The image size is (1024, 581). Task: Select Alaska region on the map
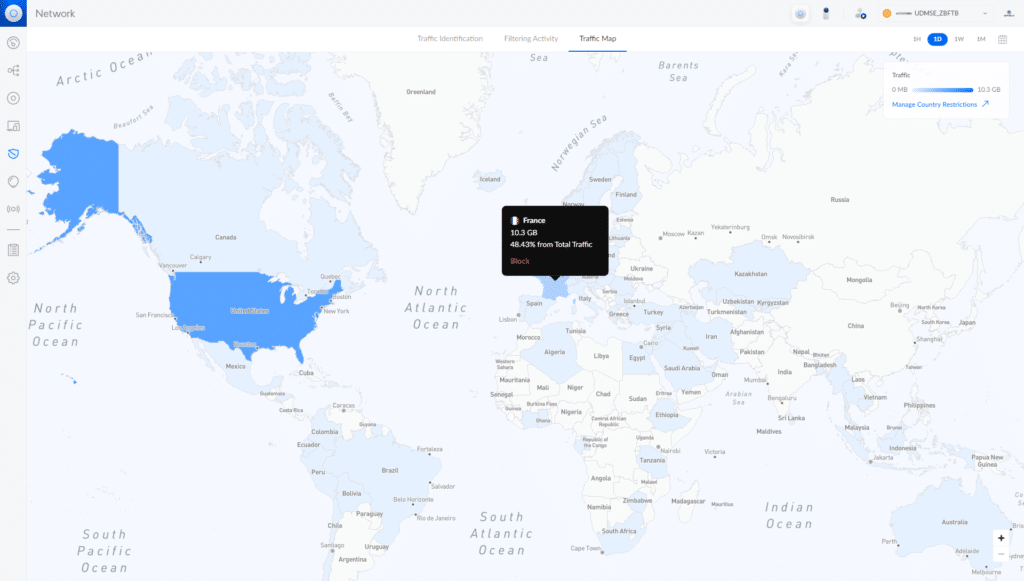tap(82, 176)
